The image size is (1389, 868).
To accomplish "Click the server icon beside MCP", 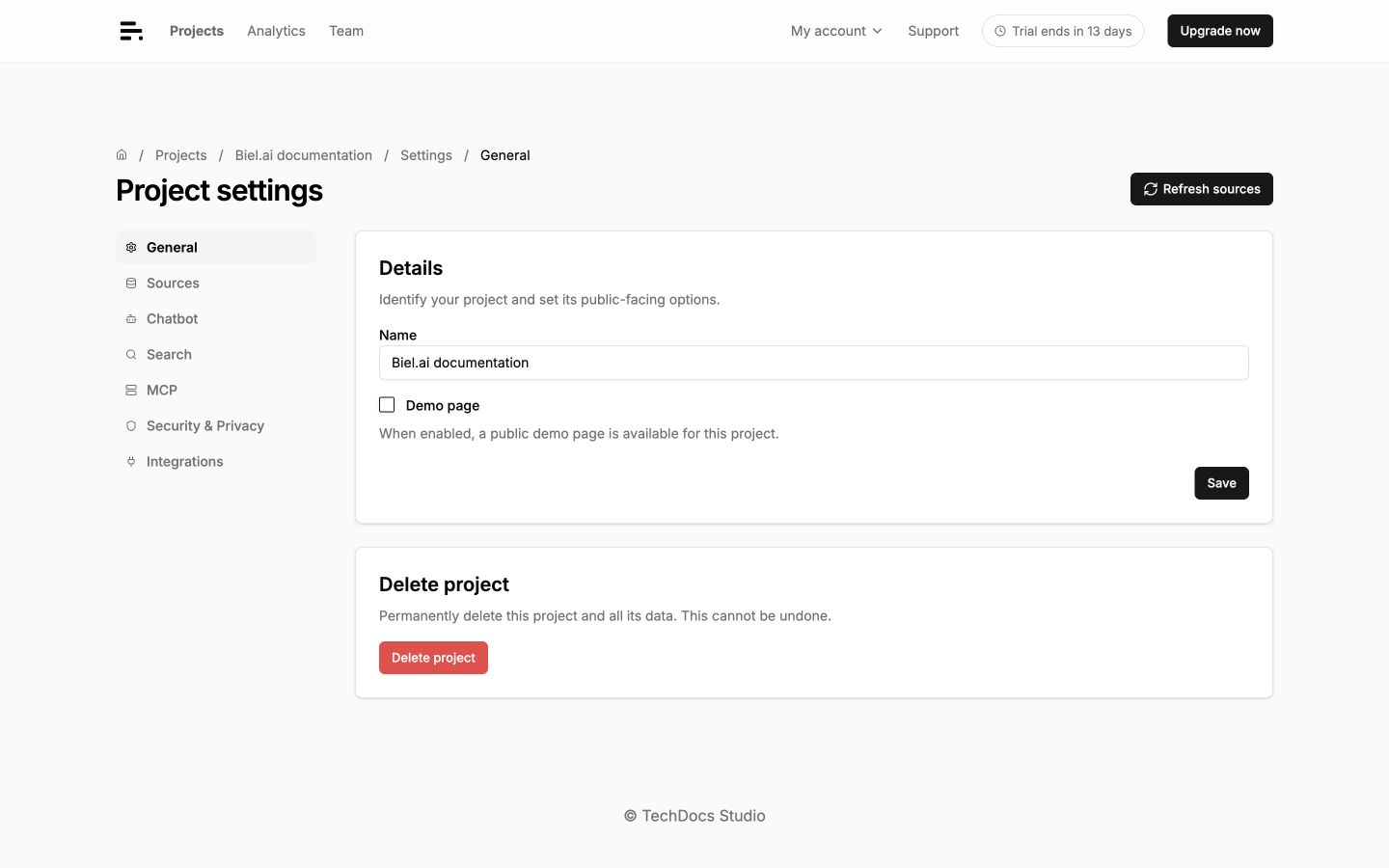I will click(x=131, y=390).
